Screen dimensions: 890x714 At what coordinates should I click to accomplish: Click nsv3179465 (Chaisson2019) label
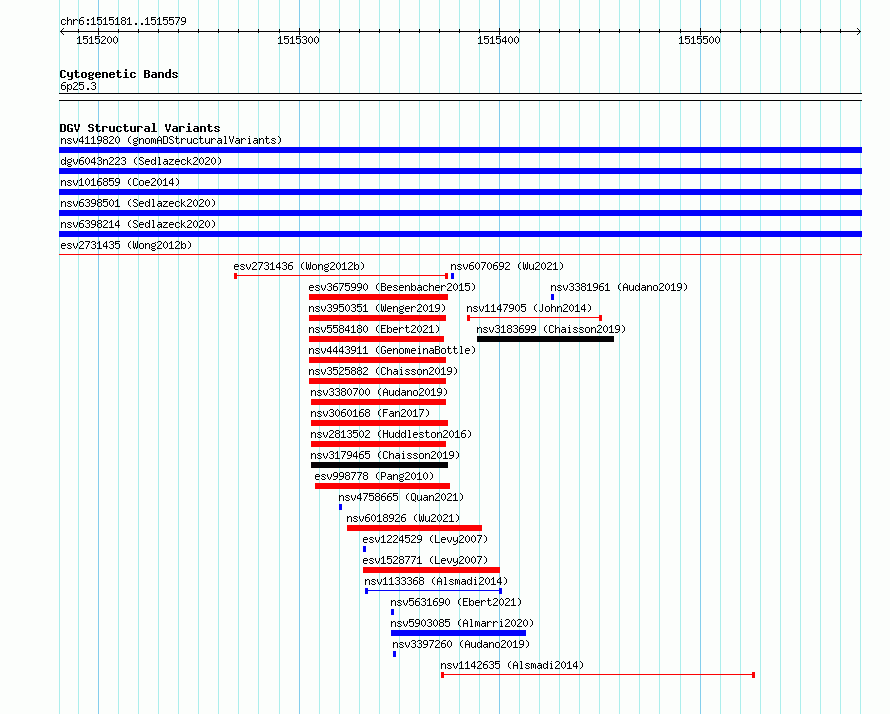tap(385, 455)
